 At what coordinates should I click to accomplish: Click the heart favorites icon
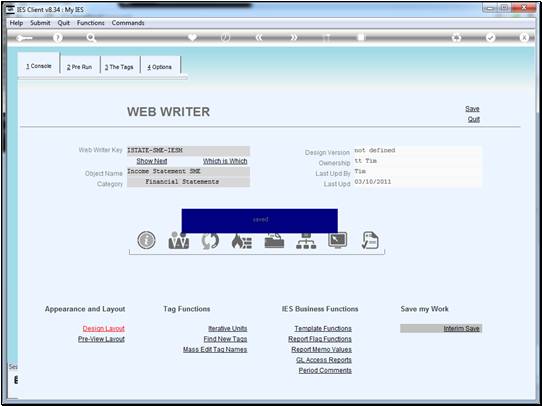pos(192,37)
